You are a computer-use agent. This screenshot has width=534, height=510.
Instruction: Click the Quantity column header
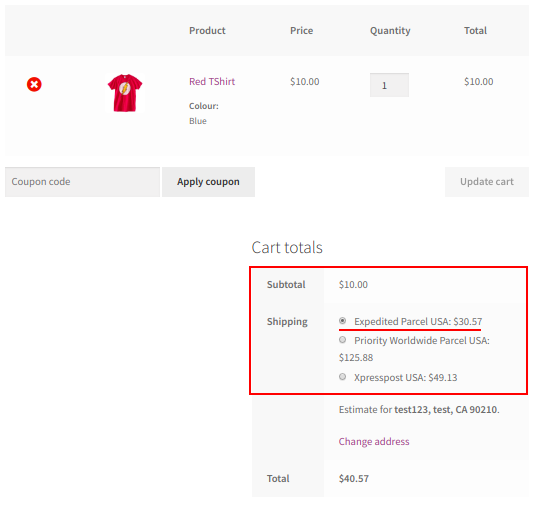click(x=390, y=31)
